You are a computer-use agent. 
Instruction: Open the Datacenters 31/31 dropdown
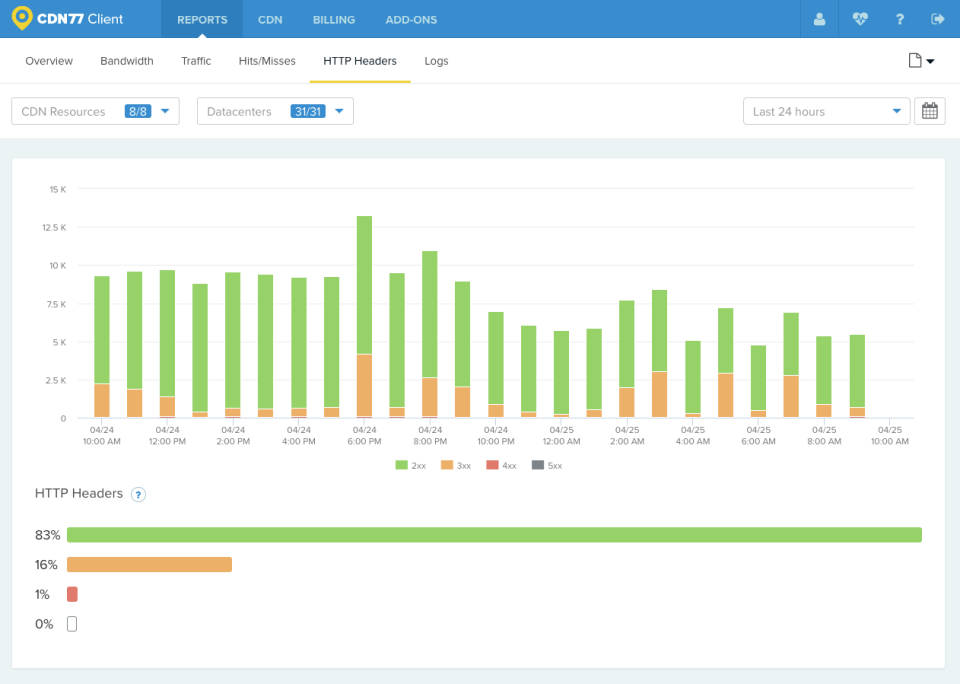(274, 111)
